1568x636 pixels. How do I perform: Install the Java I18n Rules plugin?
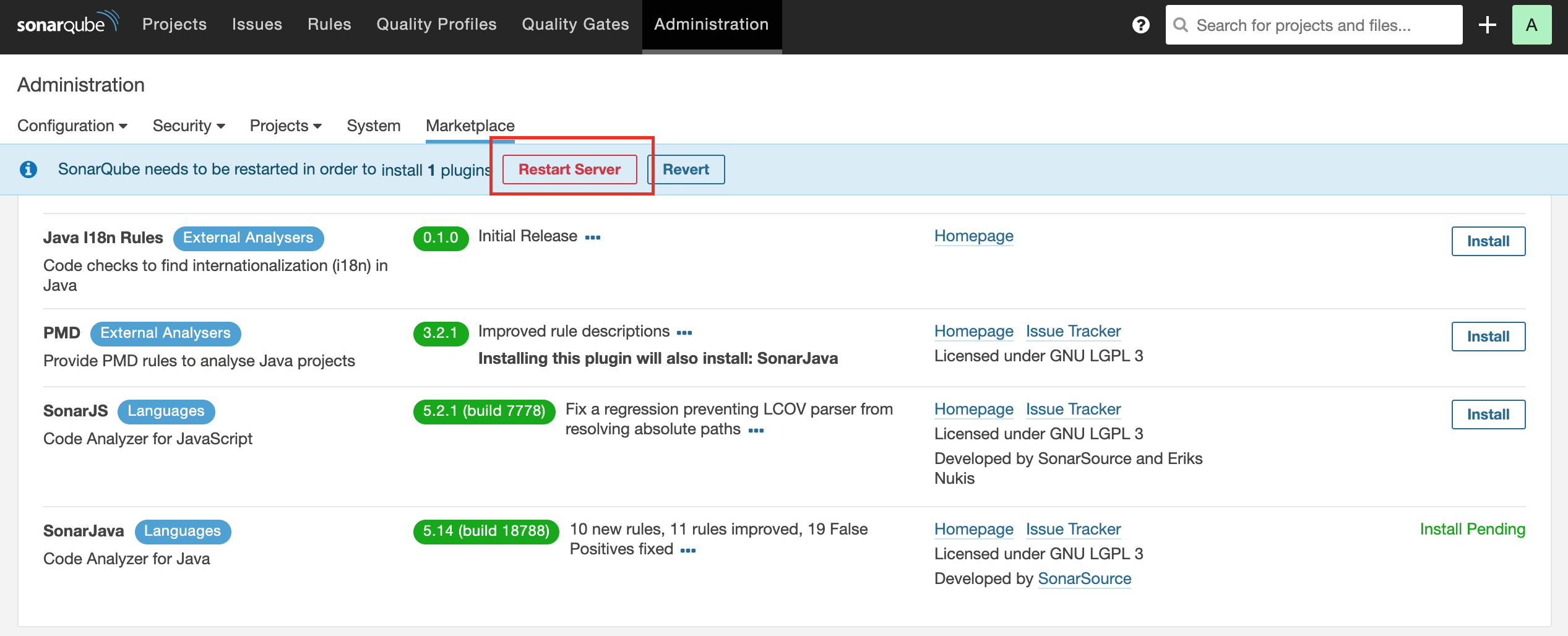click(x=1488, y=241)
